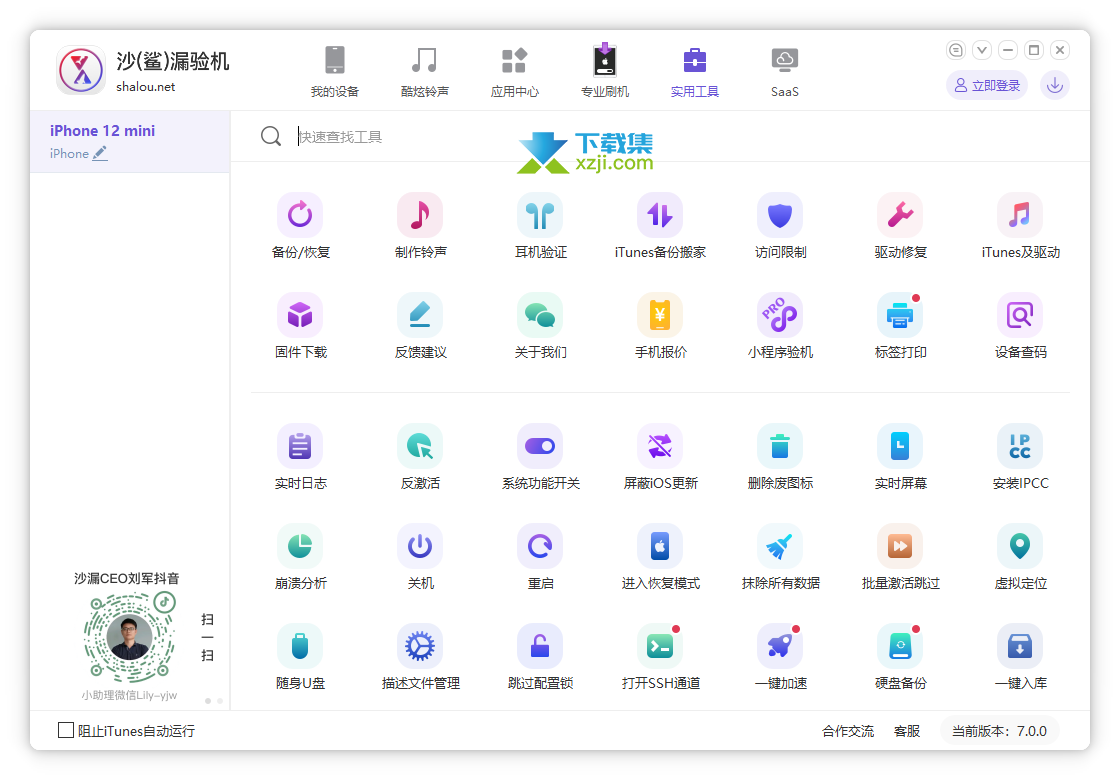The height and width of the screenshot is (780, 1120).
Task: Click the second carousel dot in sidebar
Action: 220,701
